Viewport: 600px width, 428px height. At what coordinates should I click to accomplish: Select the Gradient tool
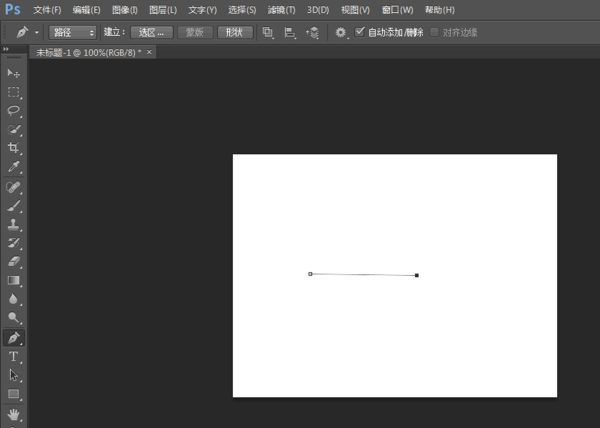(13, 280)
